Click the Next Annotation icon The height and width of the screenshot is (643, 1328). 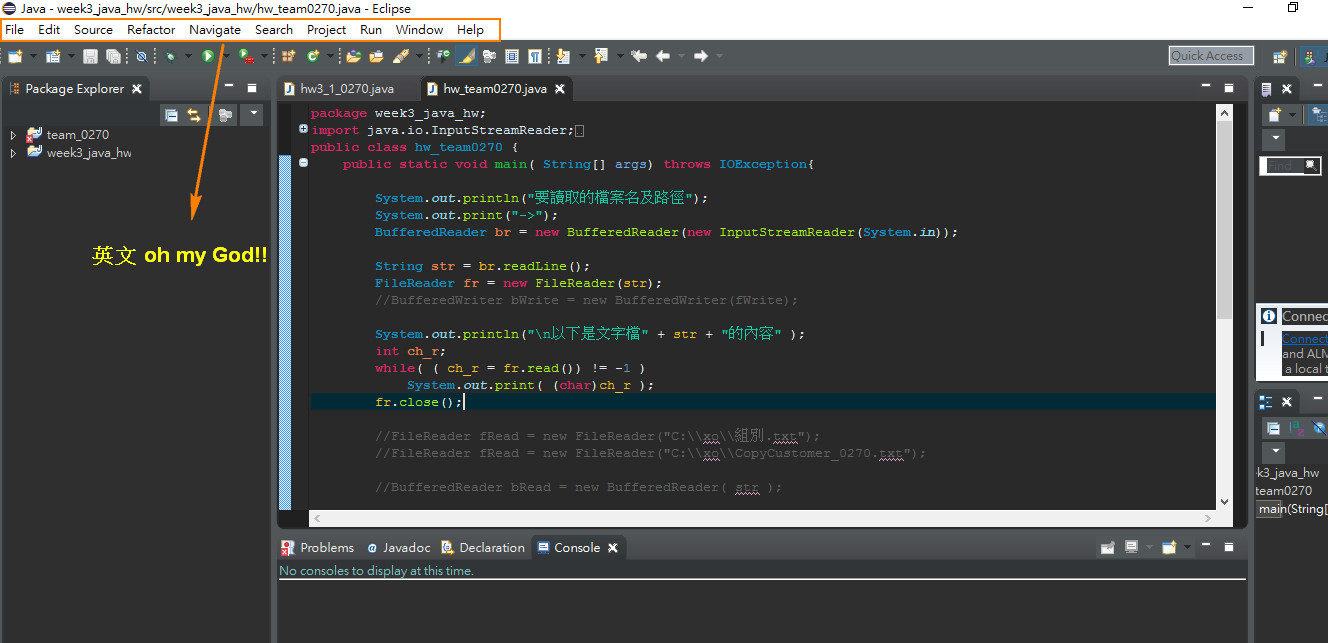click(x=563, y=56)
